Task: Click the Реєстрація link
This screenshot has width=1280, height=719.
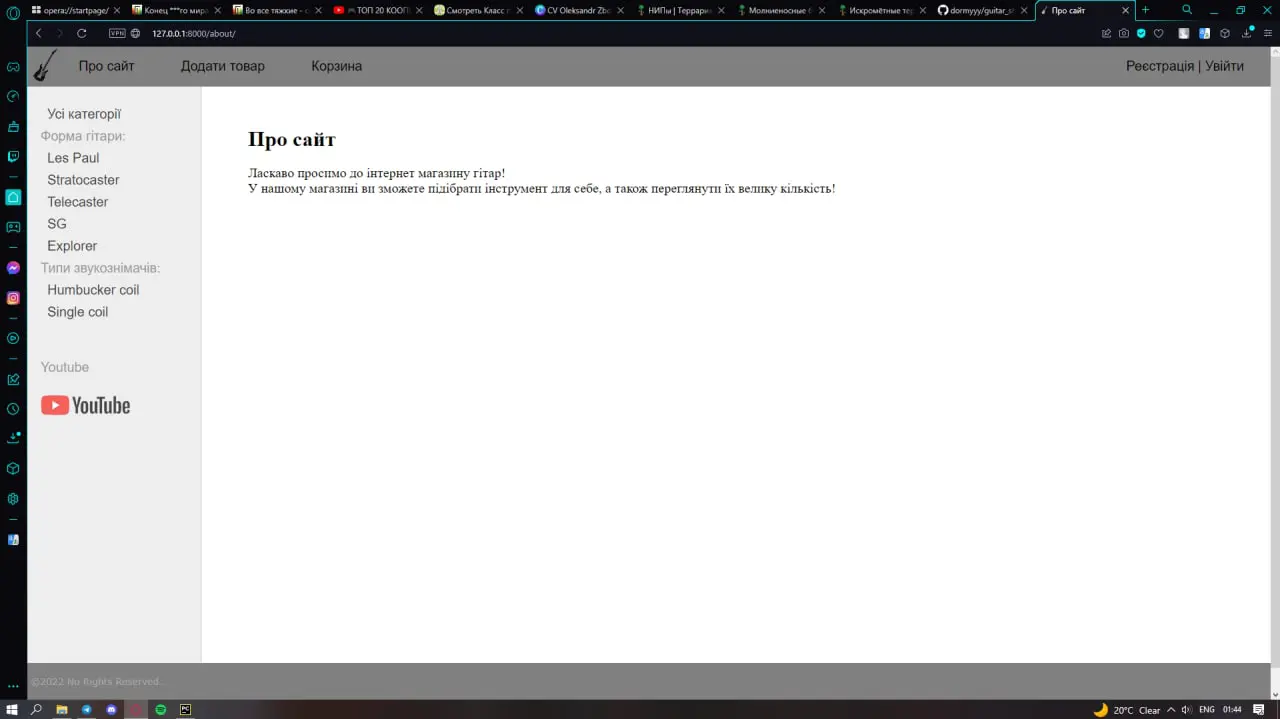Action: pos(1160,66)
